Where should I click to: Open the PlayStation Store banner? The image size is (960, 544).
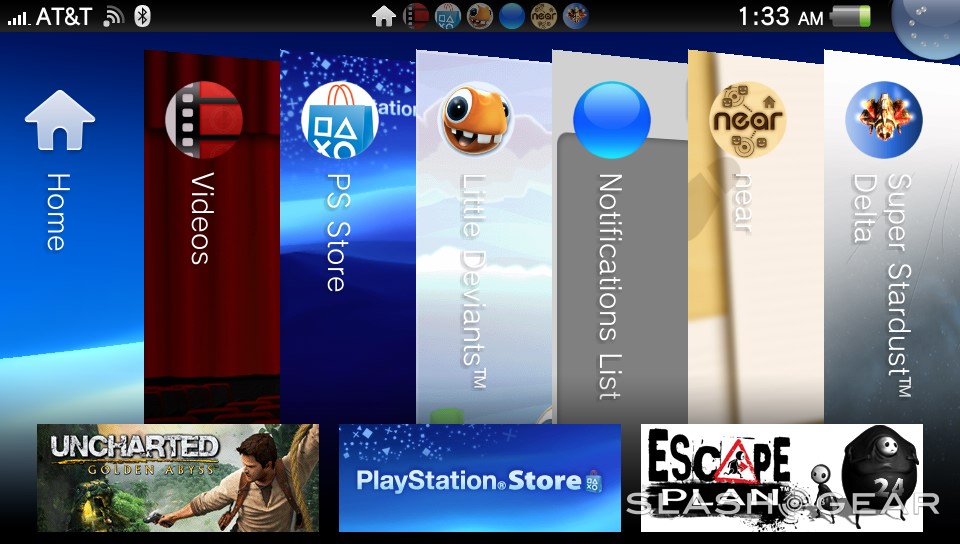[x=480, y=478]
